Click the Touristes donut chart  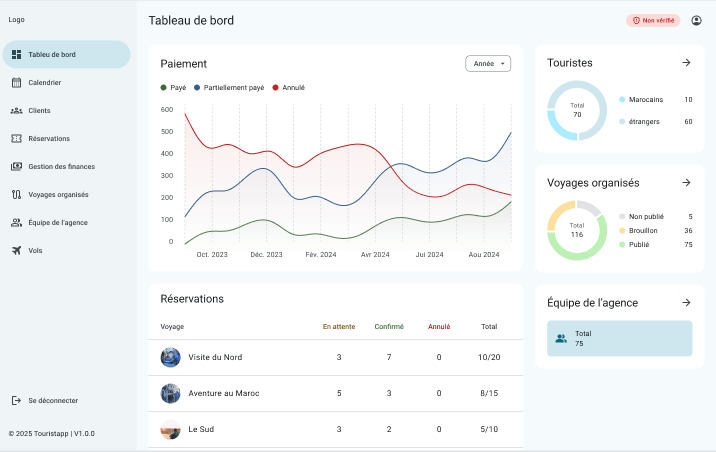click(577, 110)
